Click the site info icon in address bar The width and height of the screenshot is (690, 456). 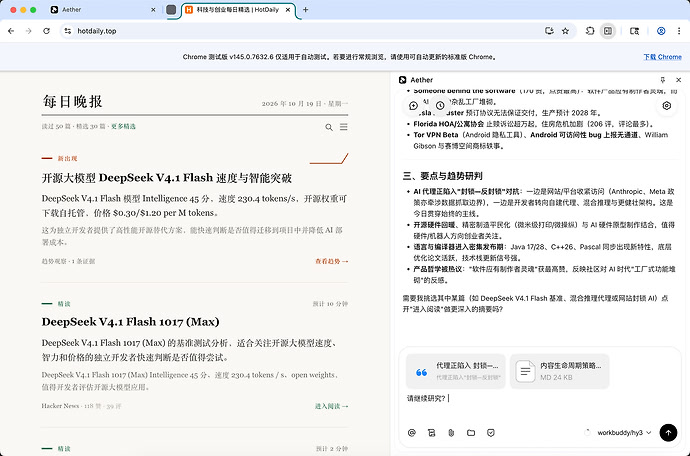(67, 31)
